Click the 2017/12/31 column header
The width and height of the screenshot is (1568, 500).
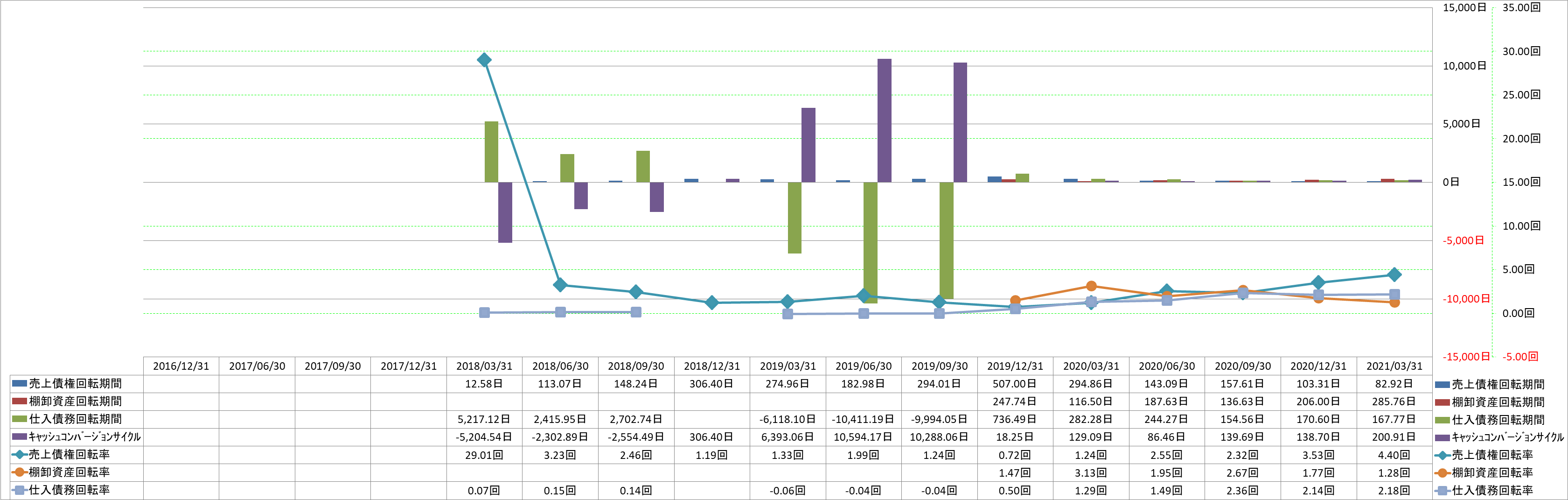408,366
